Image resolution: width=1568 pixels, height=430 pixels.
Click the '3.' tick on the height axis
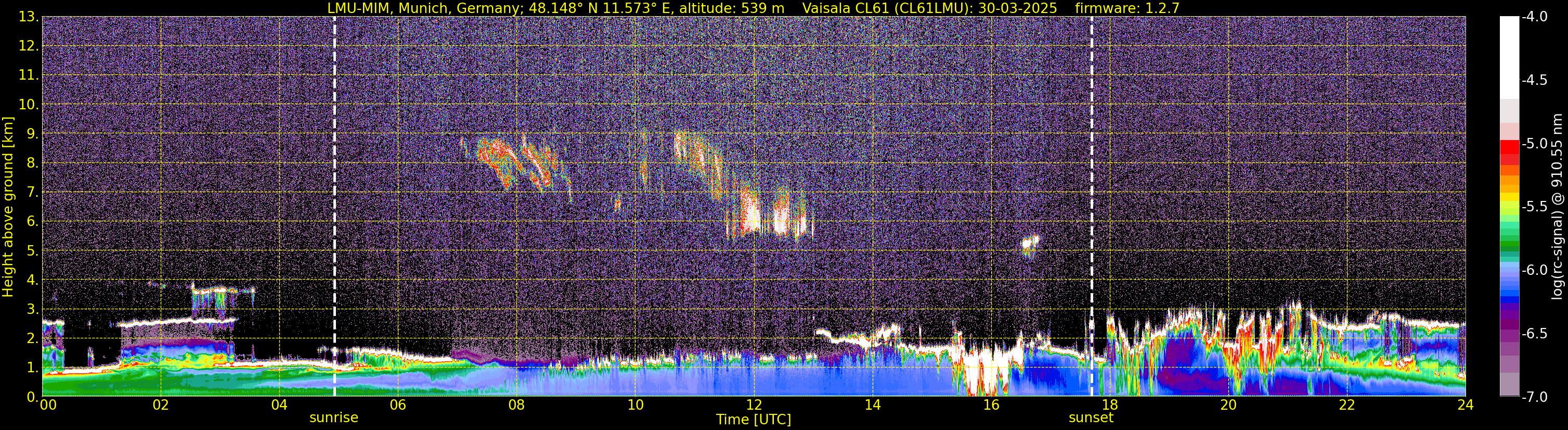tap(32, 309)
